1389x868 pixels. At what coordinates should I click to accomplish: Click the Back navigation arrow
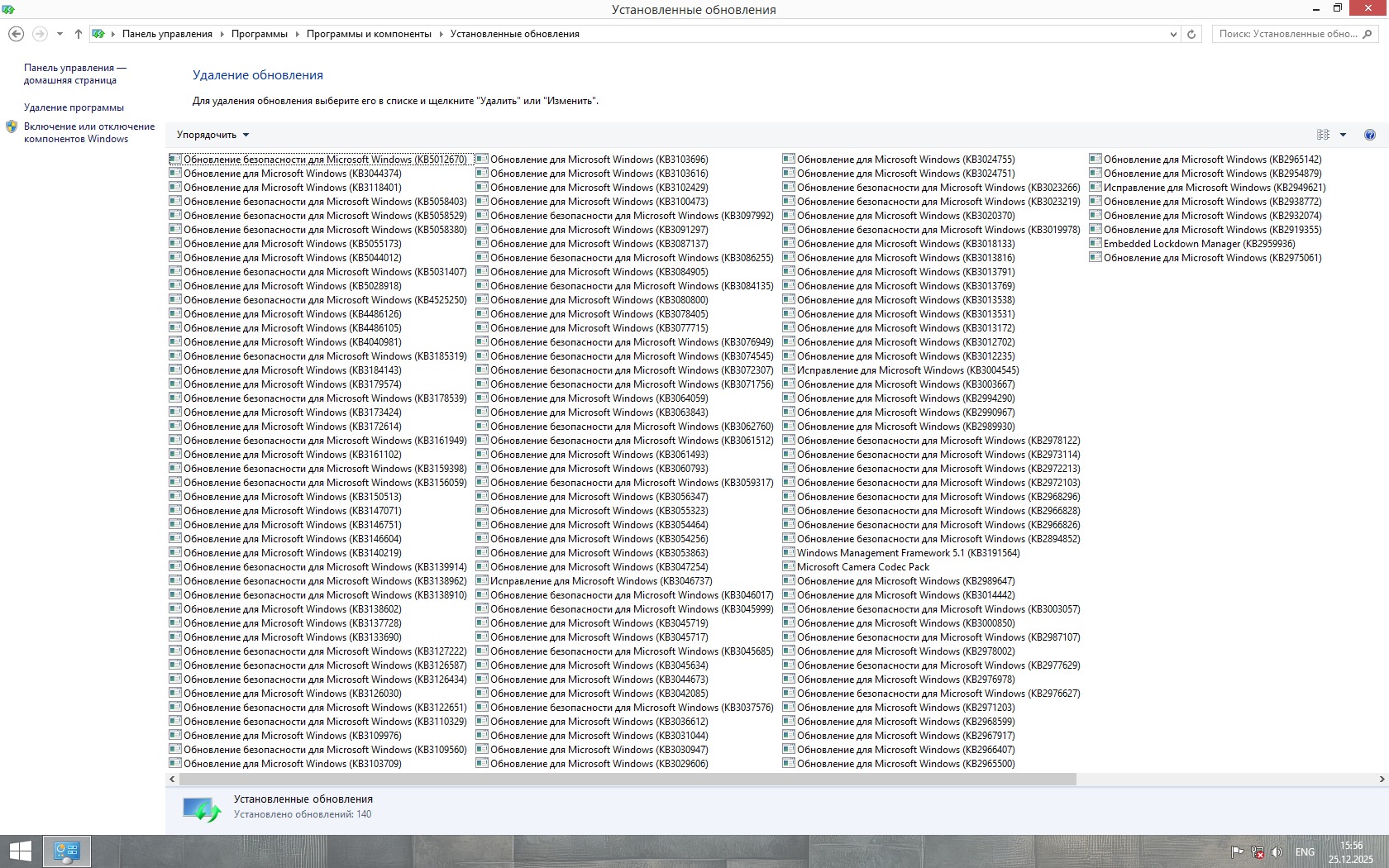pos(16,34)
